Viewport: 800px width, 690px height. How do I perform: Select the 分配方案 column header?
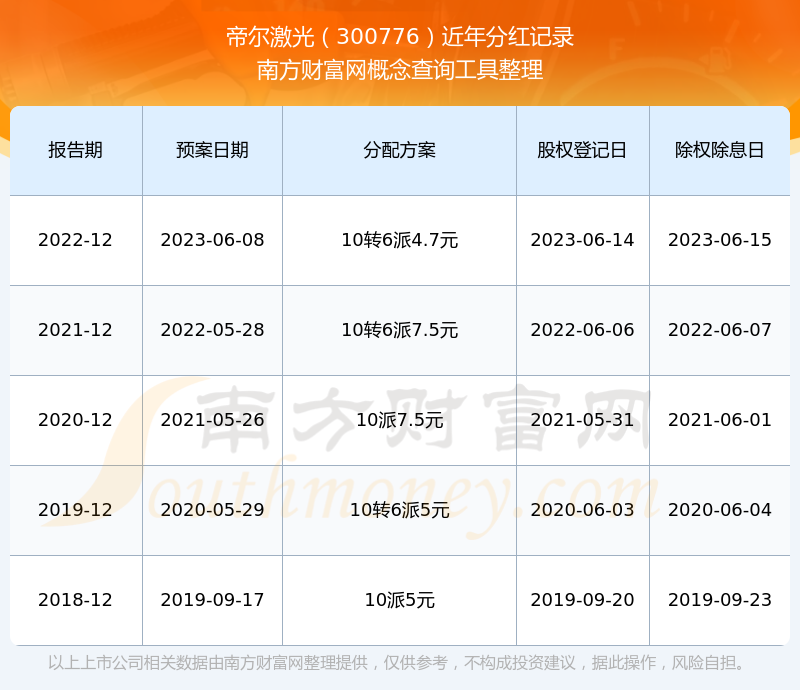tap(399, 150)
